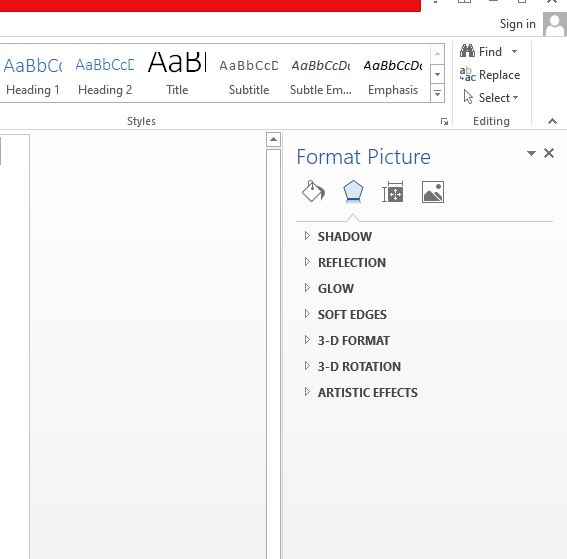Image resolution: width=567 pixels, height=559 pixels.
Task: Open the Layout & Properties tab icon
Action: pos(393,192)
